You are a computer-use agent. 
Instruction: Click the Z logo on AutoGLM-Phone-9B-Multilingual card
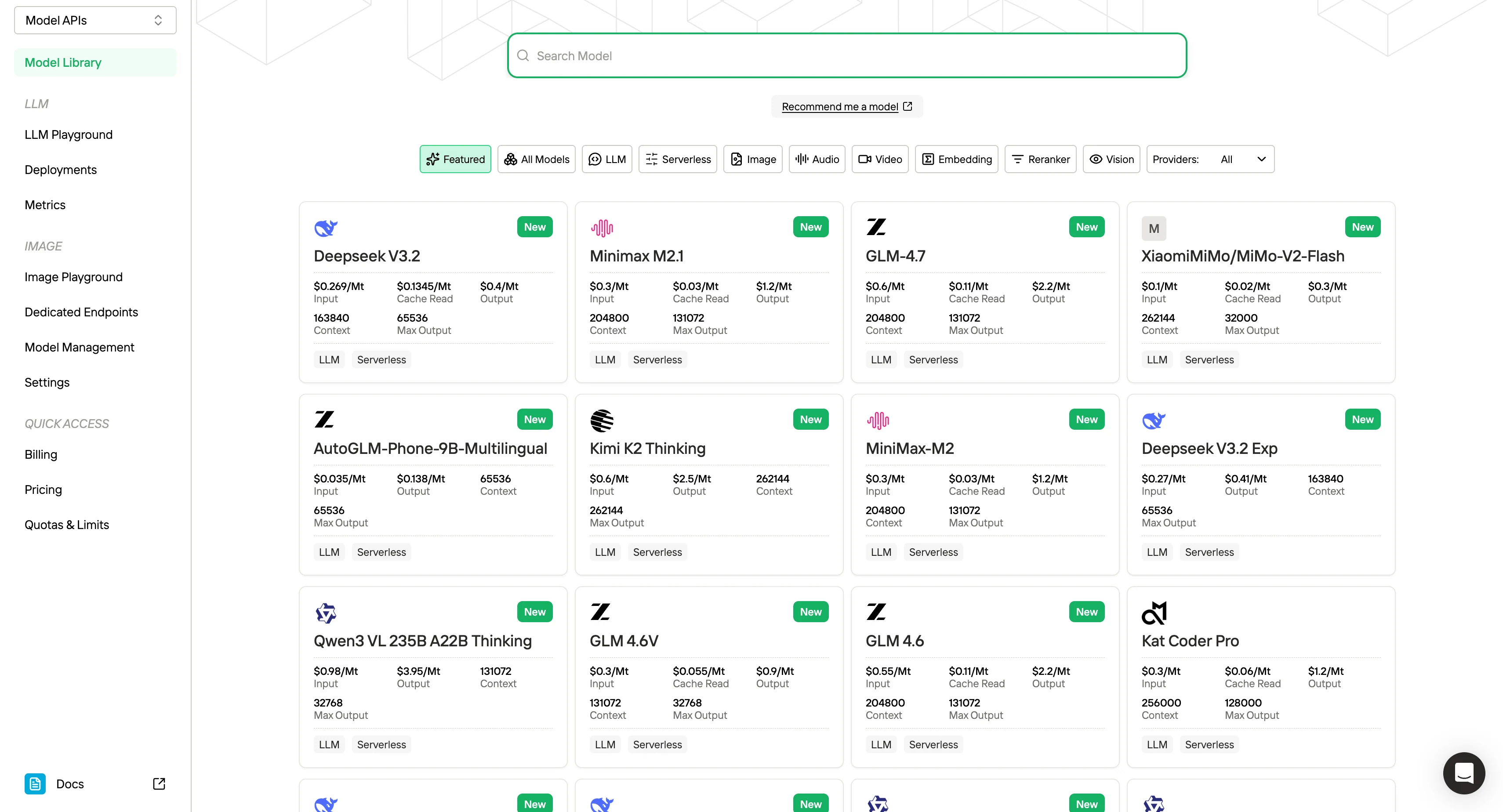[324, 420]
